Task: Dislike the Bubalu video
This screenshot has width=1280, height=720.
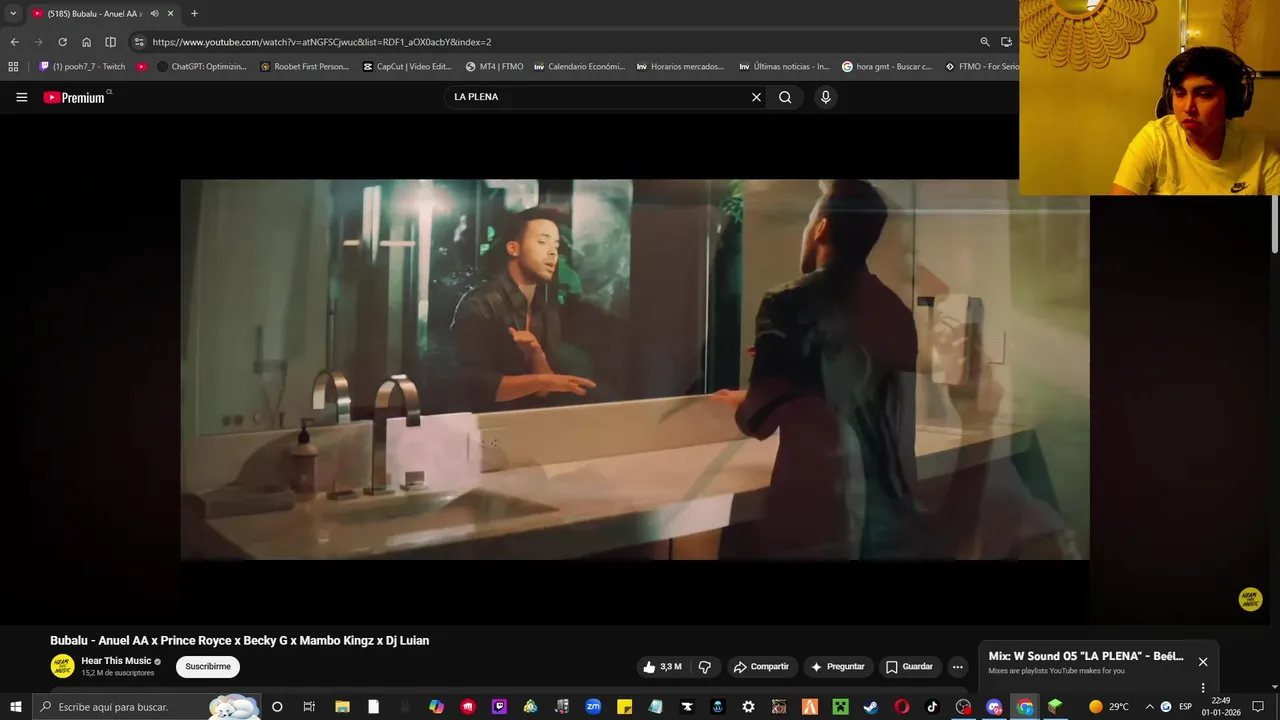Action: pyautogui.click(x=705, y=667)
